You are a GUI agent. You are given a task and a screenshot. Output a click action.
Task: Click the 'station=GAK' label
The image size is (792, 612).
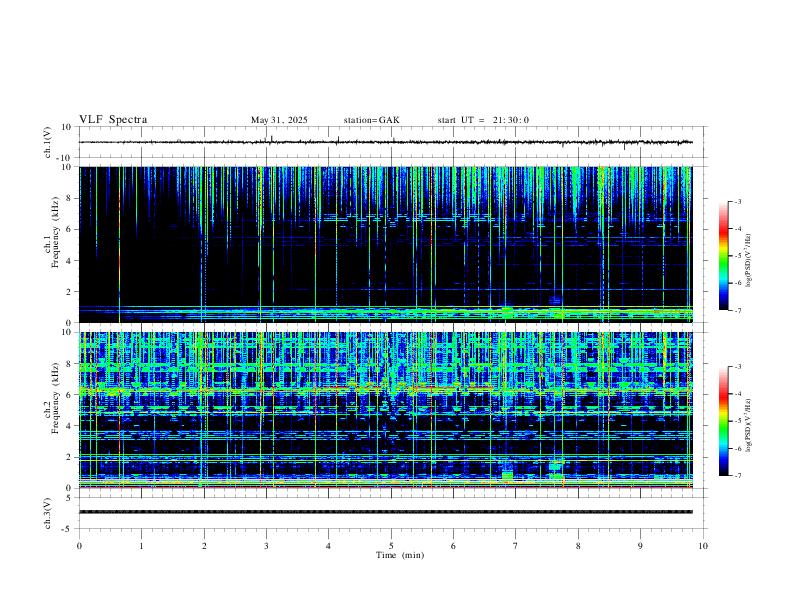(x=371, y=120)
